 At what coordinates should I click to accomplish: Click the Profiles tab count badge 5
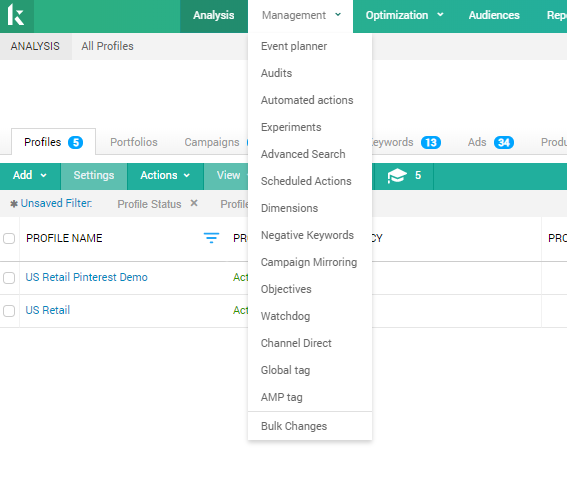point(76,142)
